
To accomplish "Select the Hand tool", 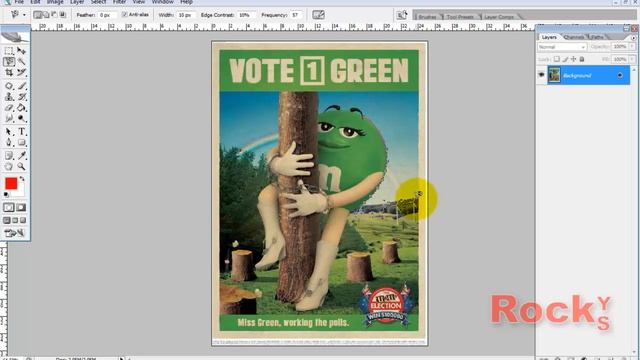I will click(x=9, y=167).
